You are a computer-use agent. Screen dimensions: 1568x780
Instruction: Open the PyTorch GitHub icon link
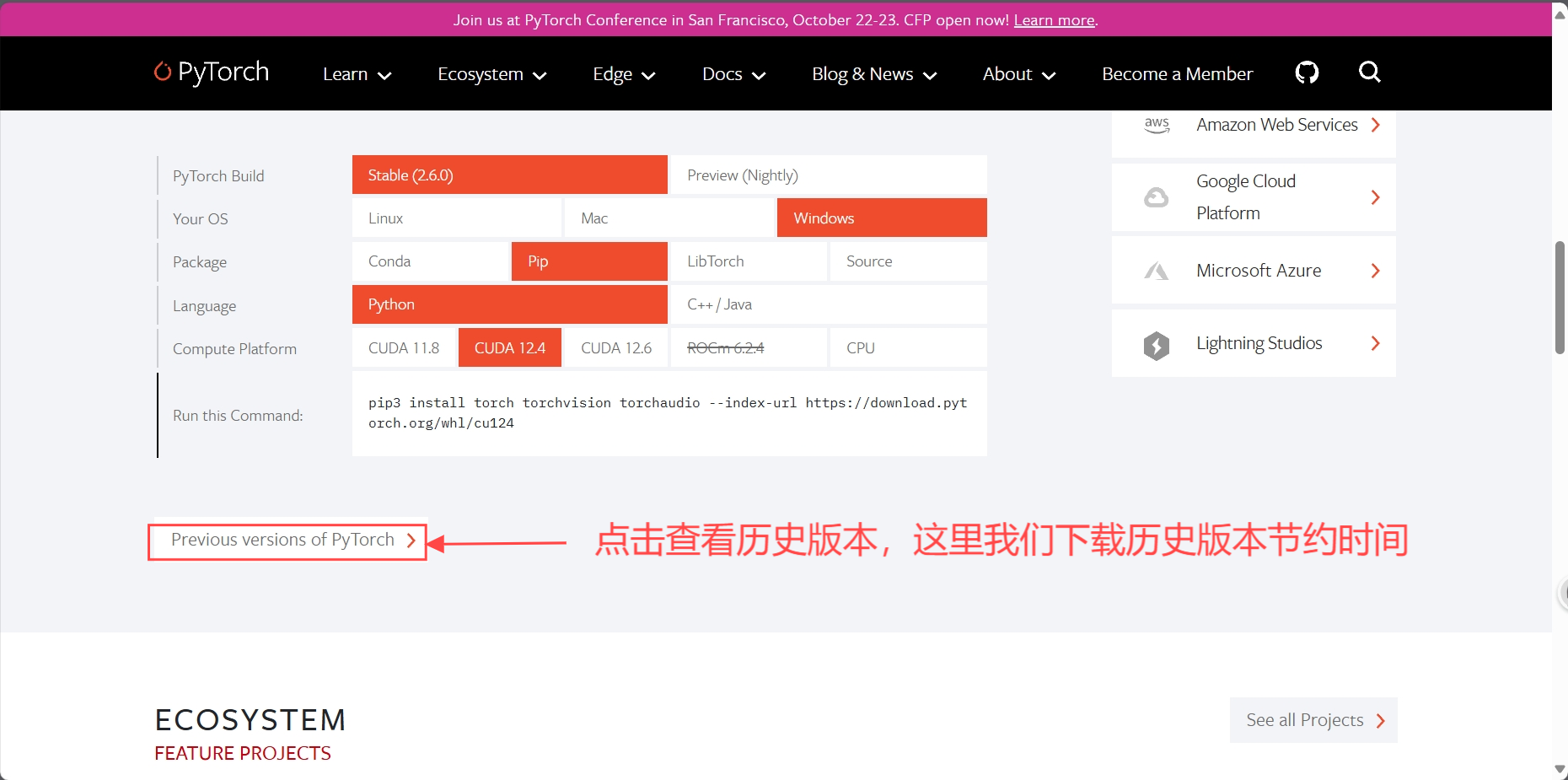click(x=1307, y=73)
